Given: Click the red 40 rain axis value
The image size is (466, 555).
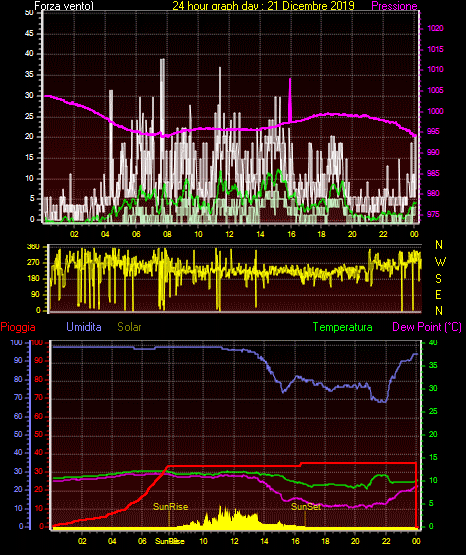Looking at the screenshot, I should tap(38, 453).
